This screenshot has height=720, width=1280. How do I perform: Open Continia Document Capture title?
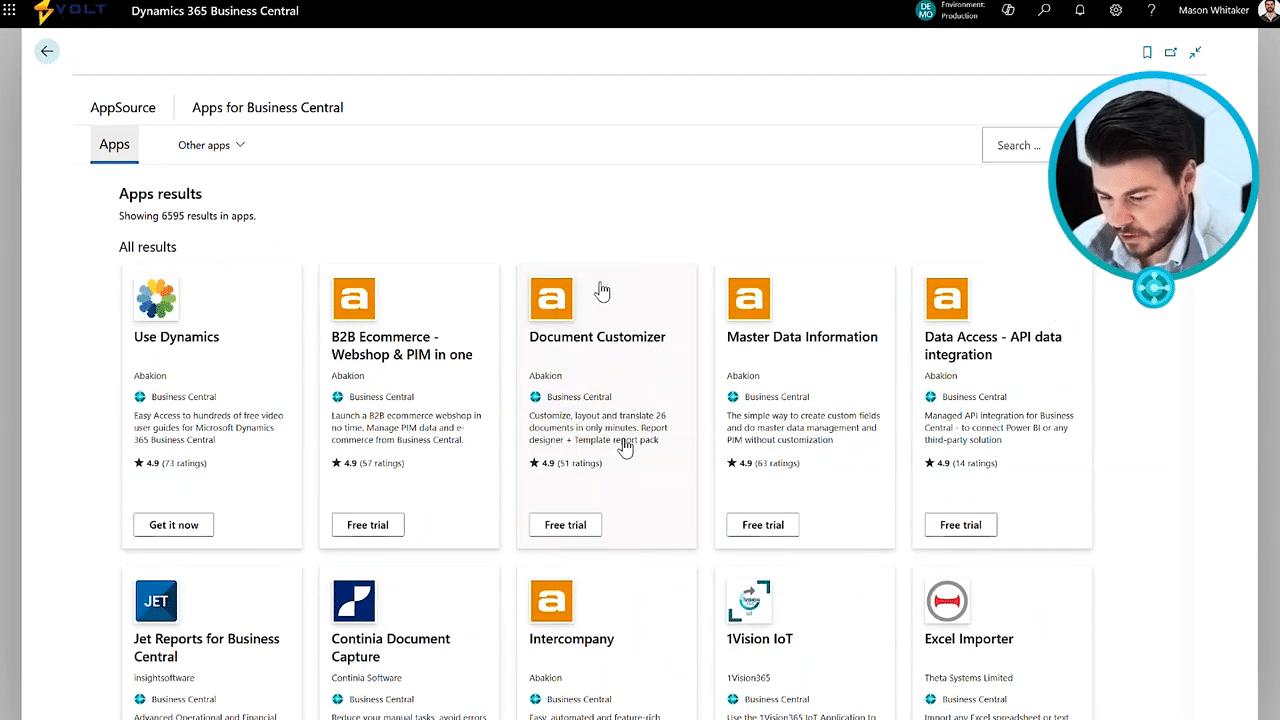(x=391, y=648)
